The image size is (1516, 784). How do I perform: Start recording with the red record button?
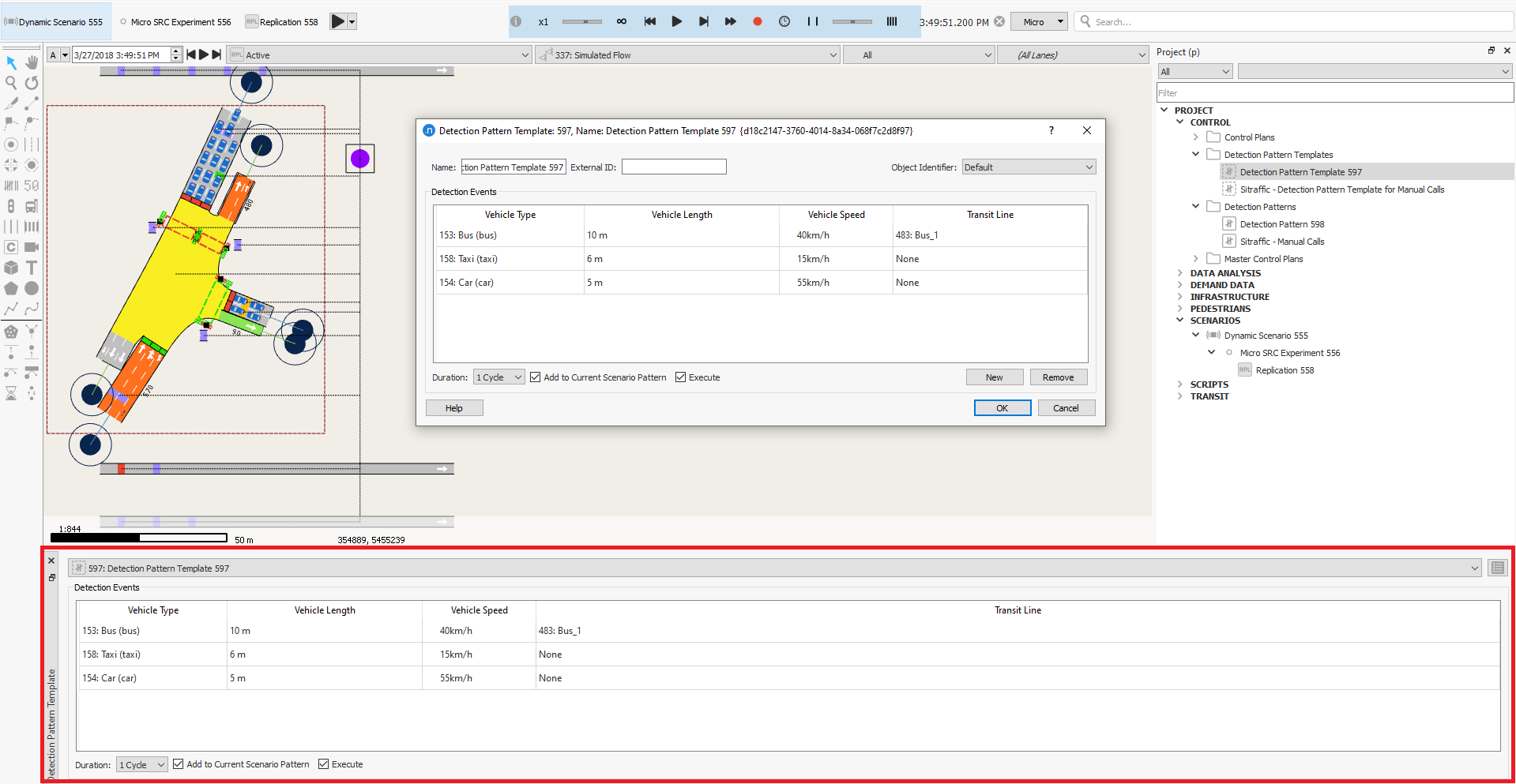[x=757, y=21]
